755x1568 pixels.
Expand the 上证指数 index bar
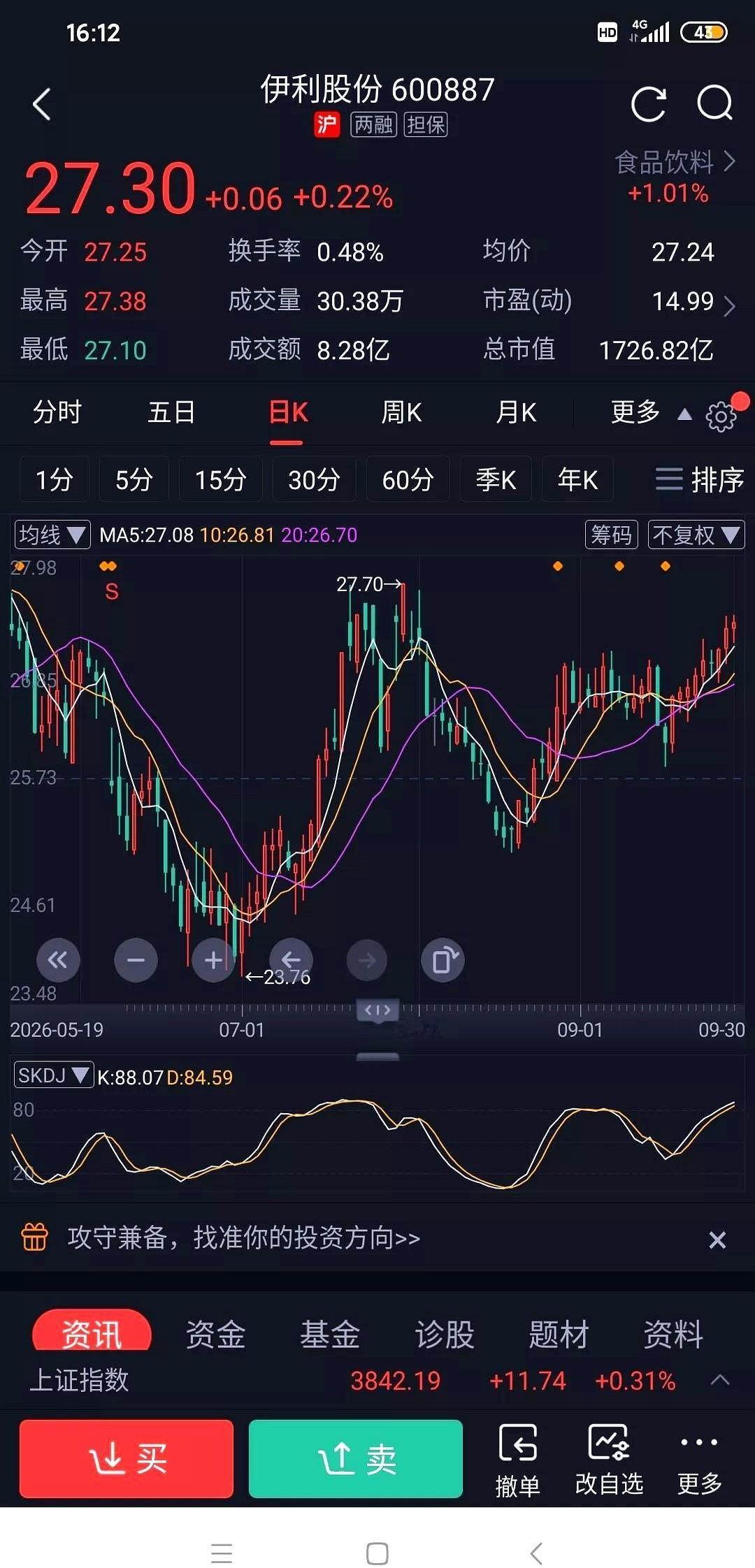pyautogui.click(x=720, y=1380)
